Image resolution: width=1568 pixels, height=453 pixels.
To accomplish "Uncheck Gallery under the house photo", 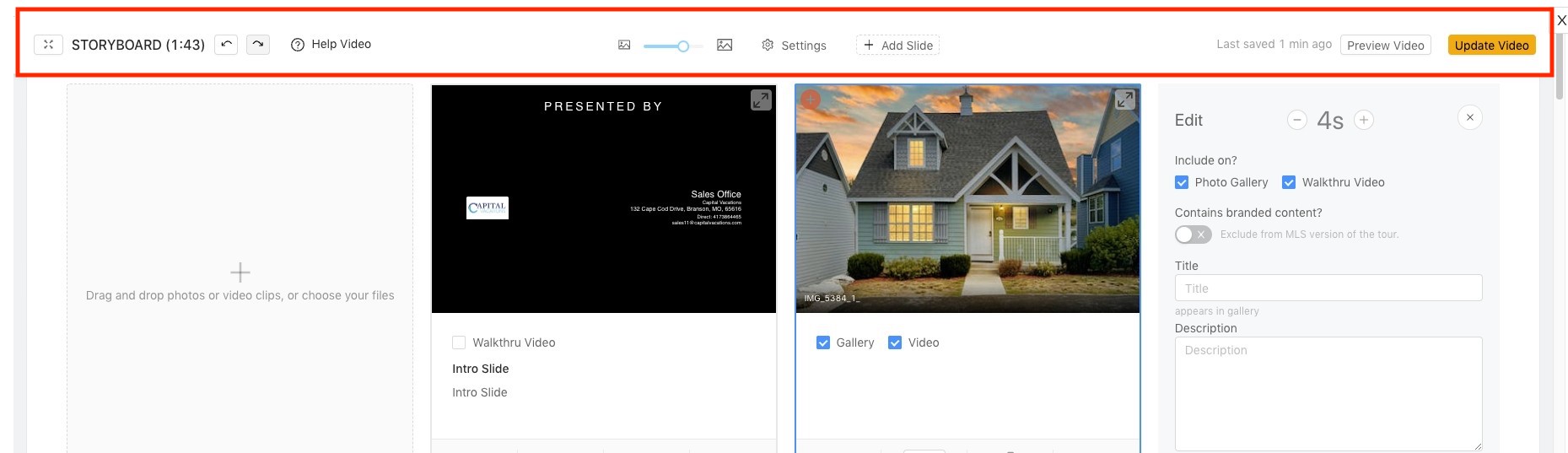I will 823,342.
